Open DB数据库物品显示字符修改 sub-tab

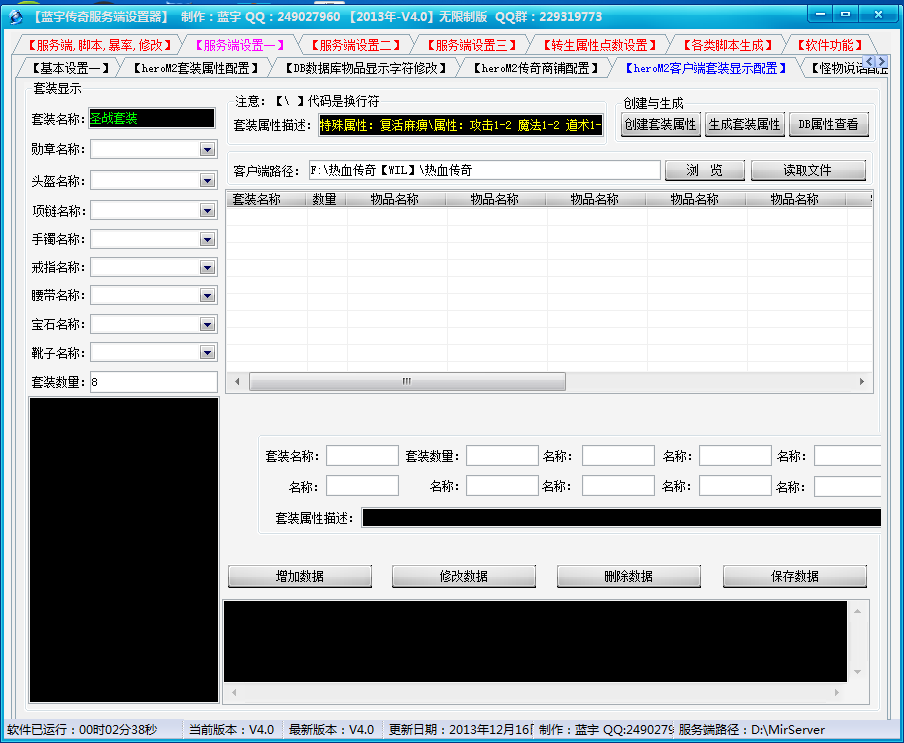(366, 68)
